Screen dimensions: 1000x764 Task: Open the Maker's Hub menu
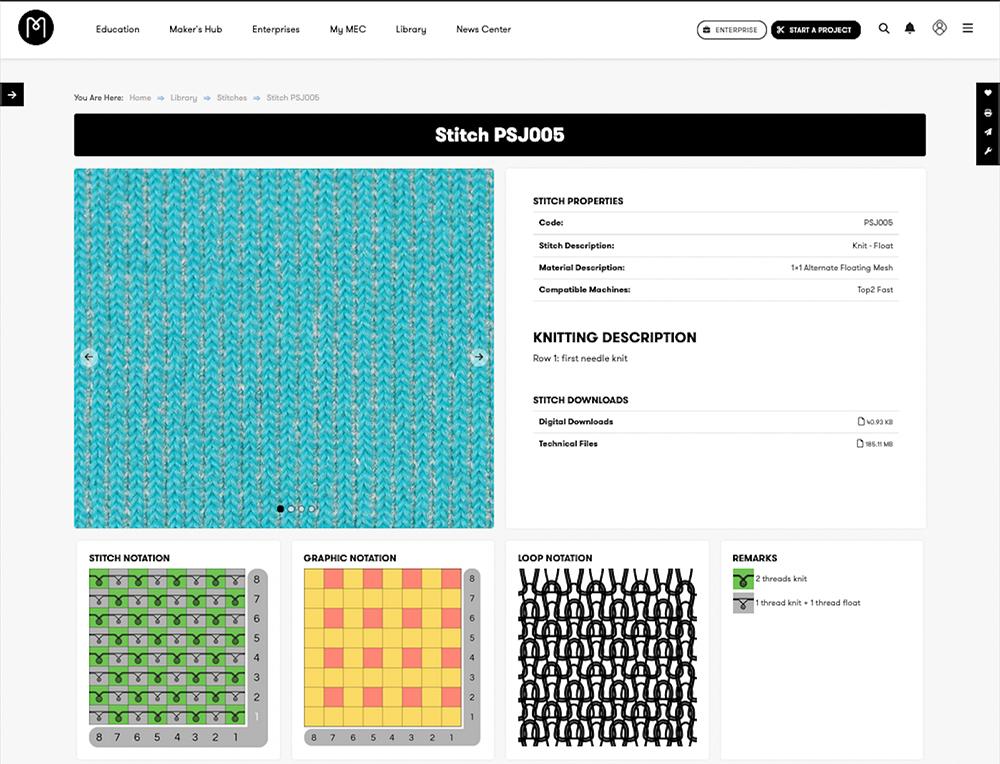[x=196, y=30]
